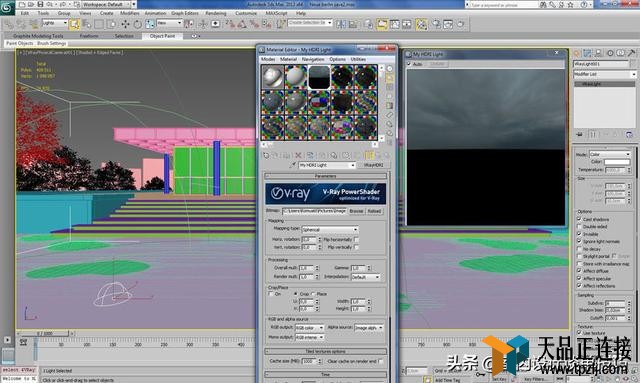Select the HDRI sky material sample slot

[x=319, y=77]
